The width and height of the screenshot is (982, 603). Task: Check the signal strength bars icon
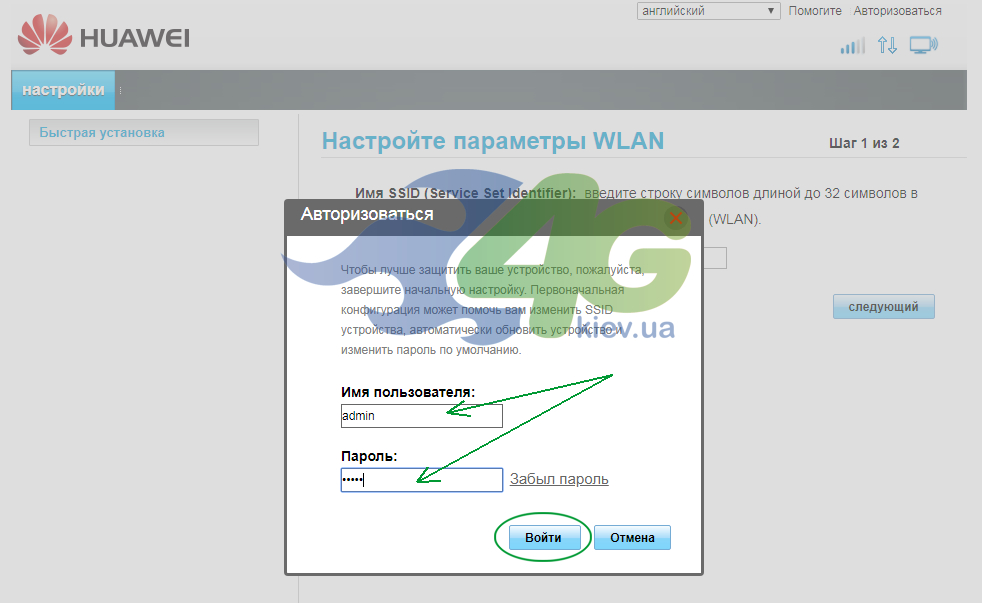point(852,46)
